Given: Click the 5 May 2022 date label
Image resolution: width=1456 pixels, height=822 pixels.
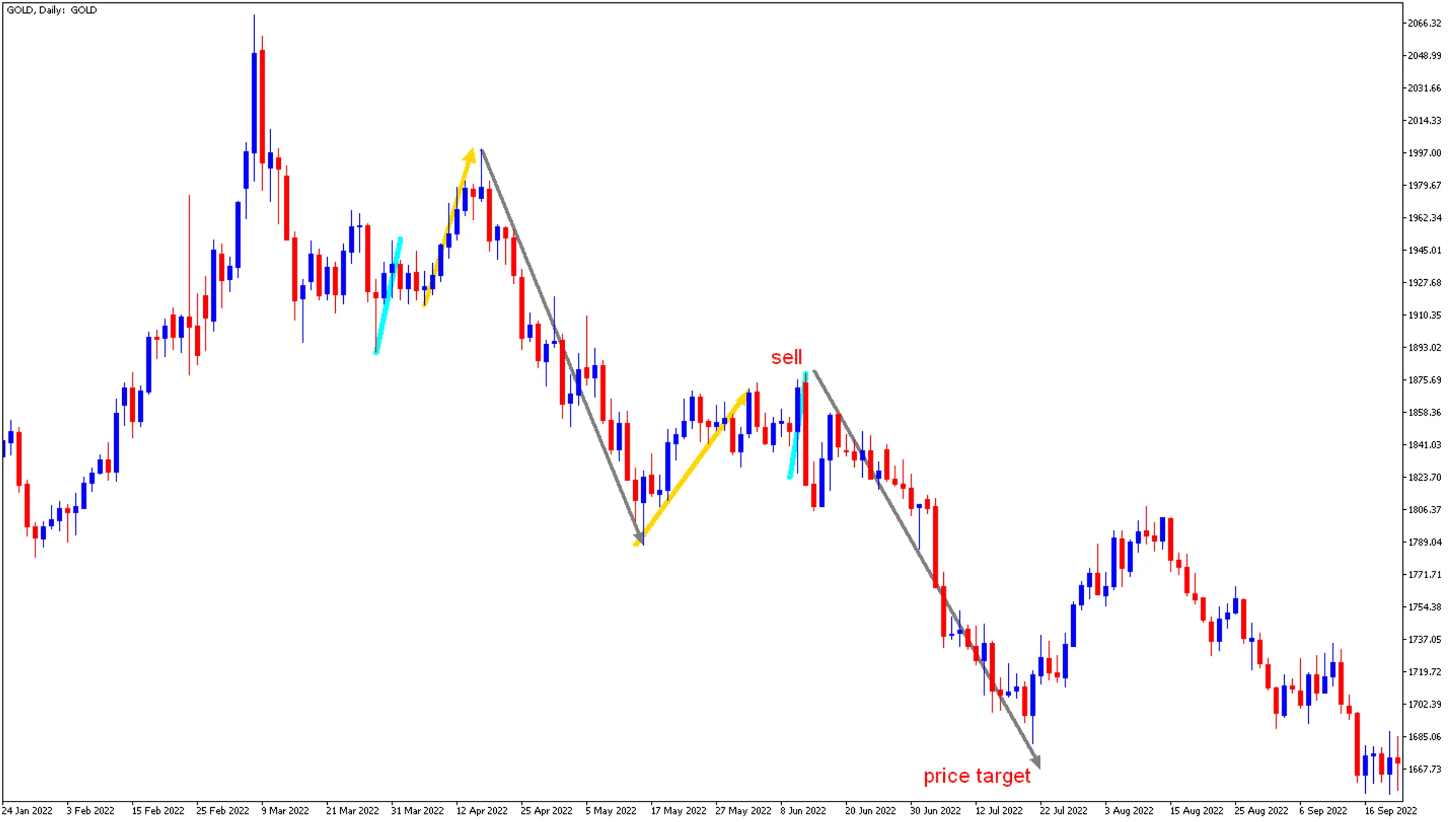Looking at the screenshot, I should (x=610, y=811).
